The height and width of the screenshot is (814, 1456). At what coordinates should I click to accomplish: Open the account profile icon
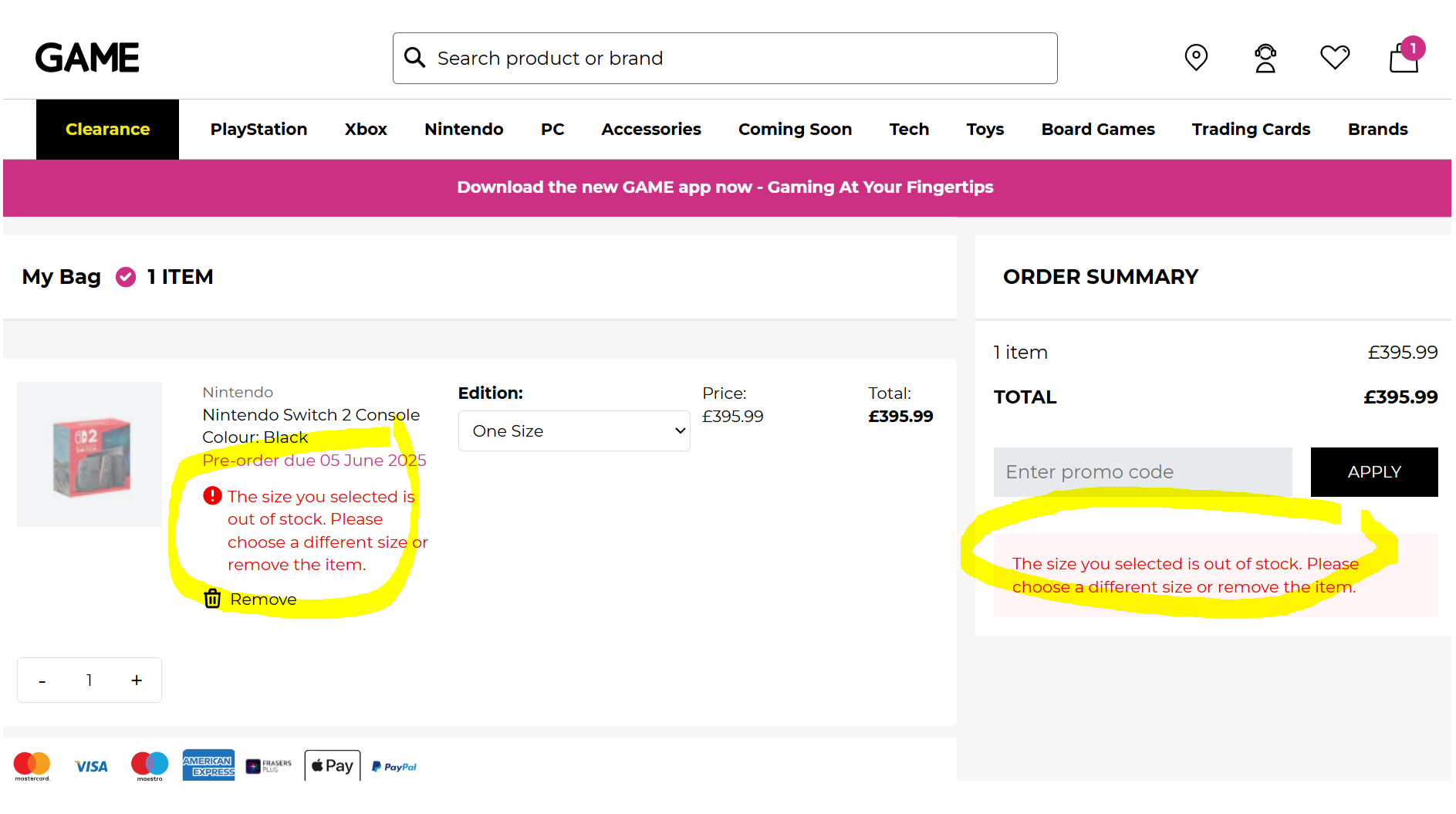click(1265, 58)
